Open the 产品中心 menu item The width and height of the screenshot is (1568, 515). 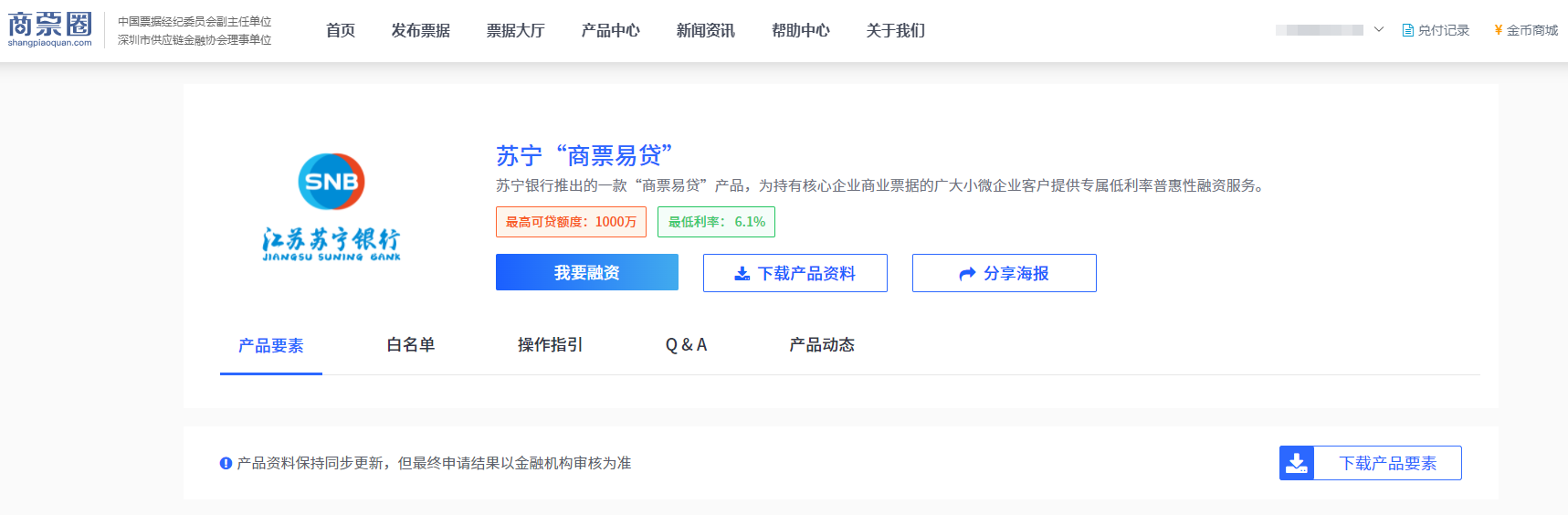(611, 30)
